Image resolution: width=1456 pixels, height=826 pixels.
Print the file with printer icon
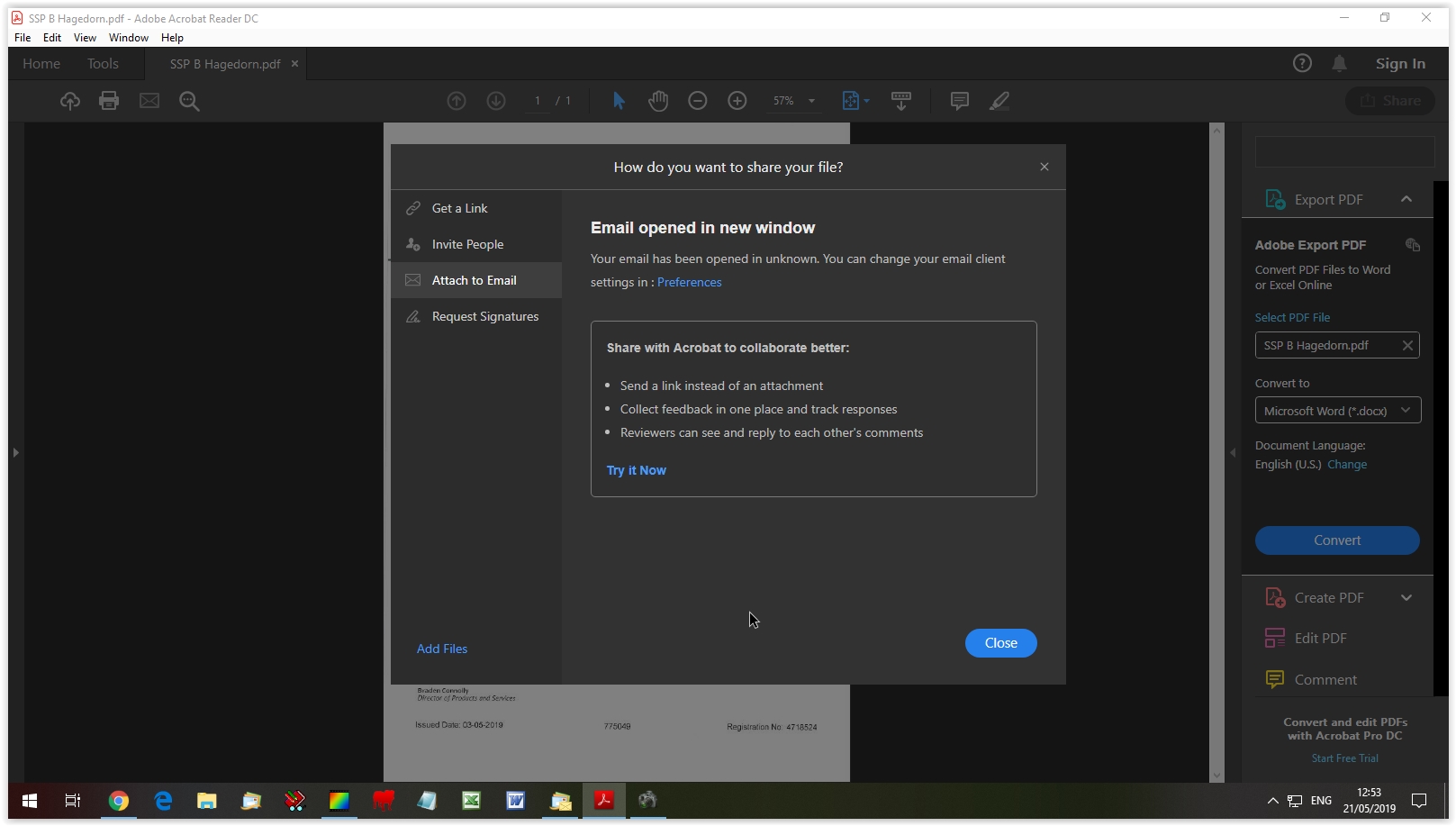pyautogui.click(x=109, y=101)
